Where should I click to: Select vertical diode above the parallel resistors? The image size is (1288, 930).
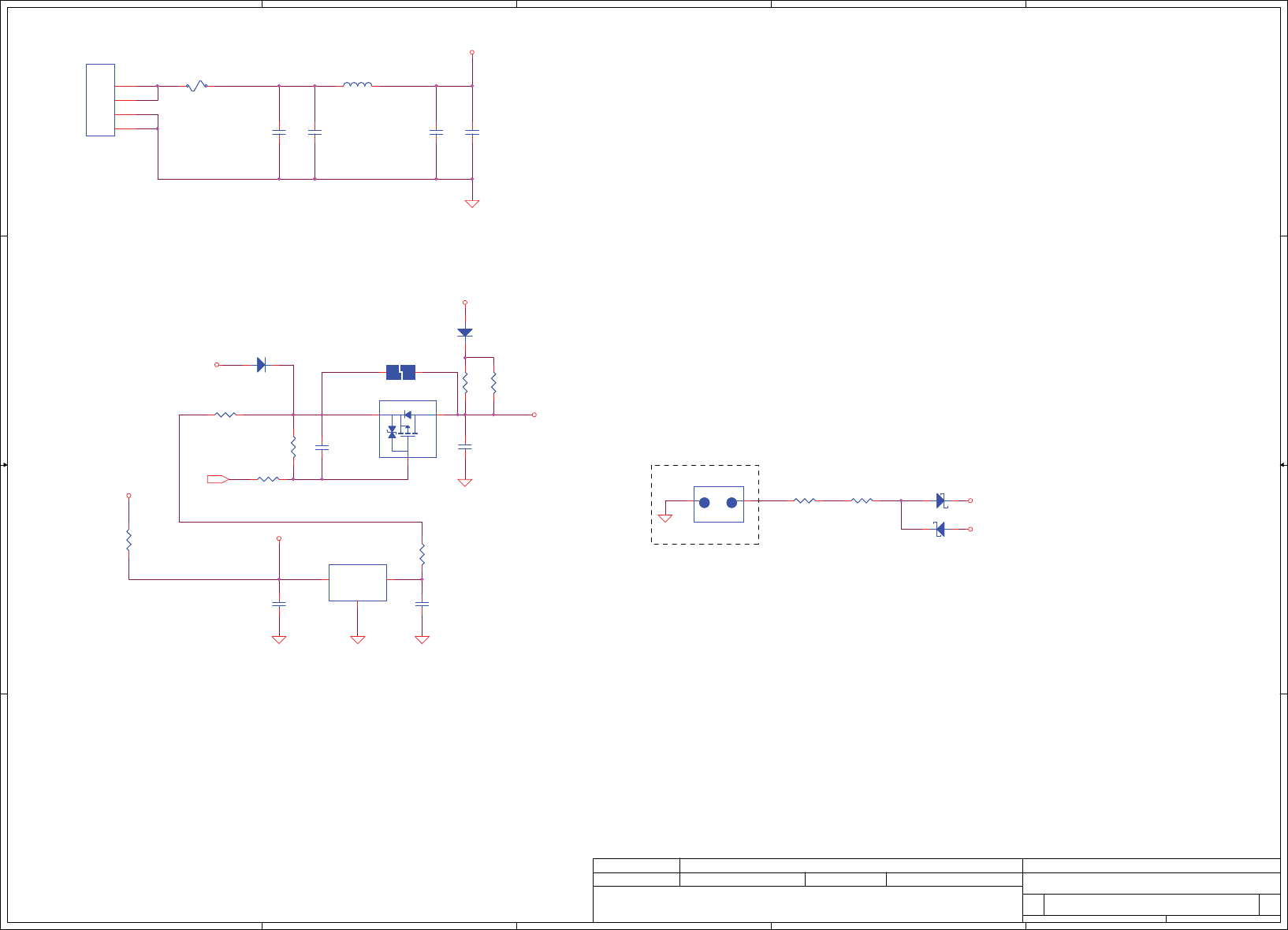[x=465, y=333]
